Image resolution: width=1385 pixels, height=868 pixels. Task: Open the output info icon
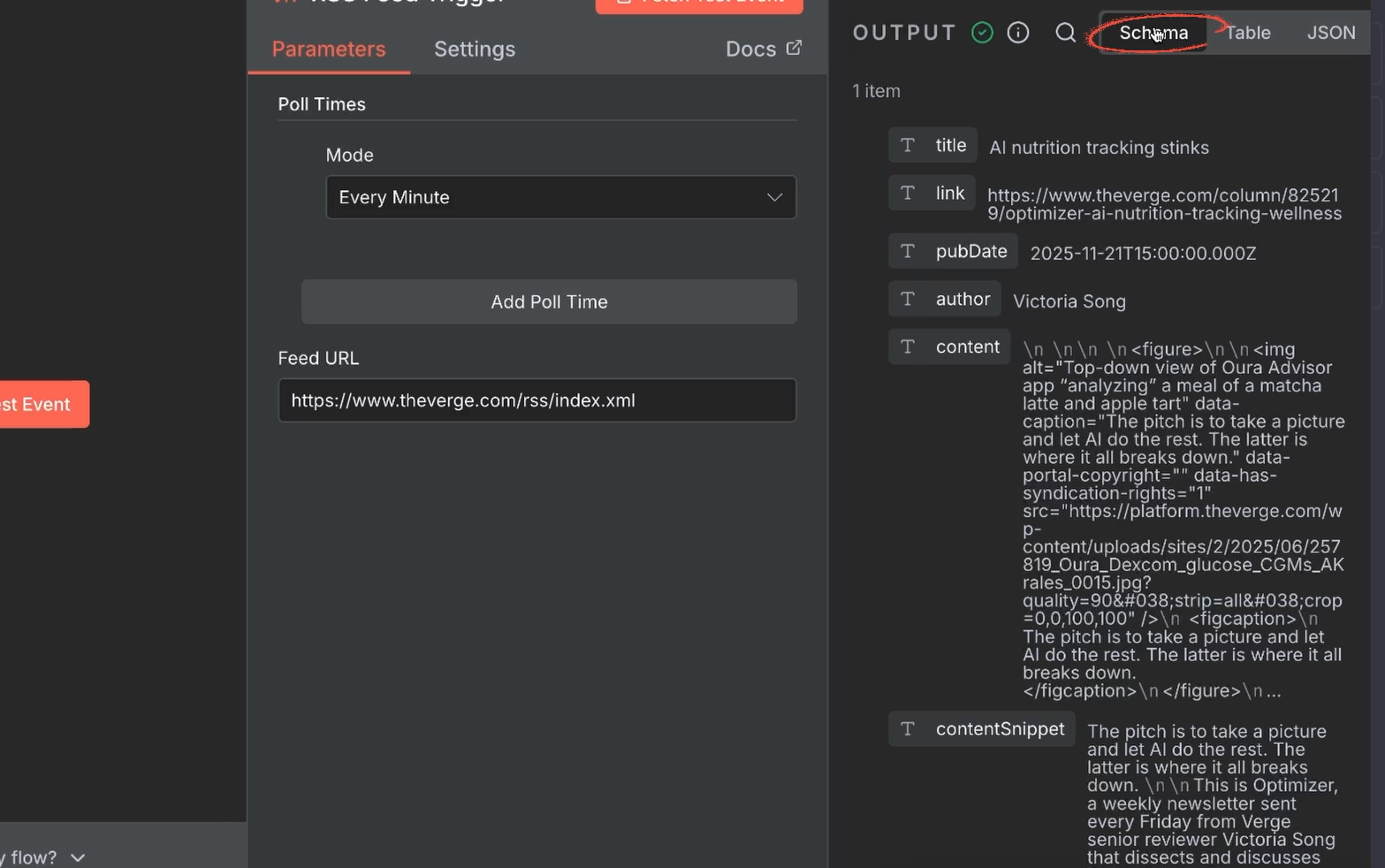coord(1017,32)
